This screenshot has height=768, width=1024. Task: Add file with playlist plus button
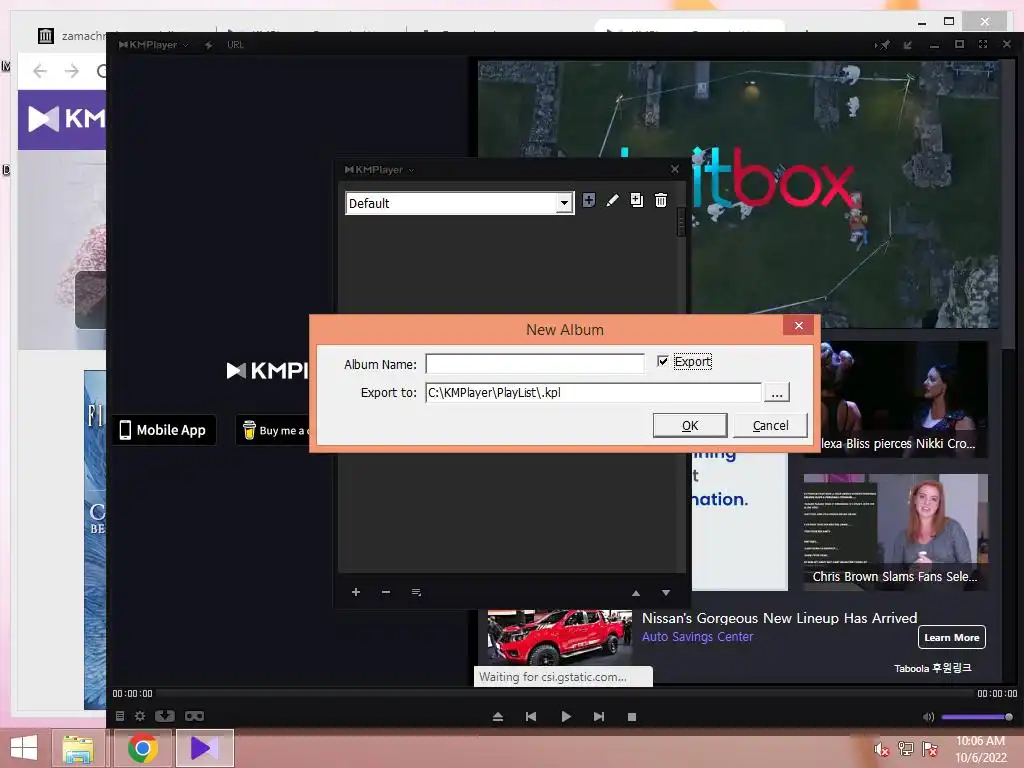356,592
